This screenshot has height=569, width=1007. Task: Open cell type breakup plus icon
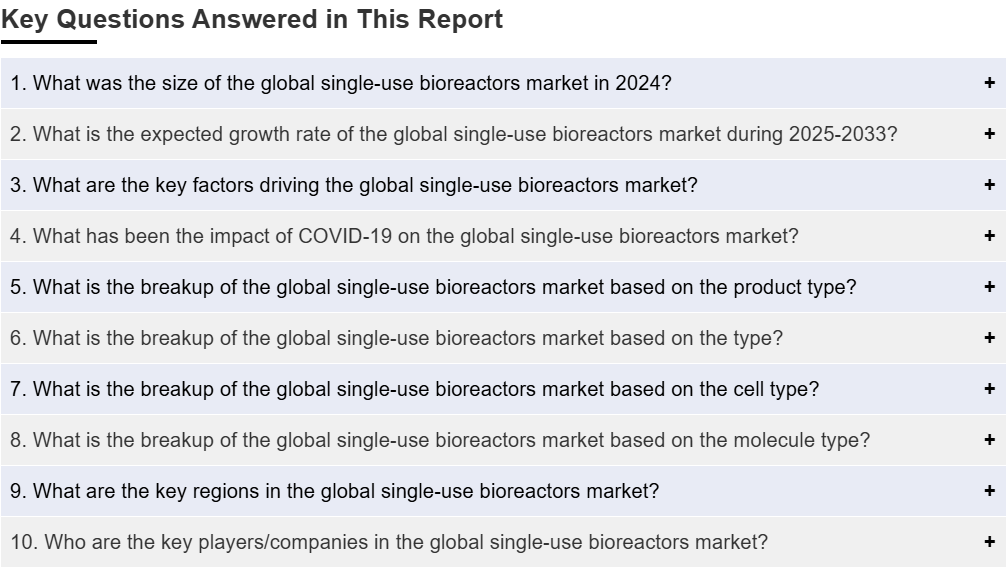click(989, 389)
